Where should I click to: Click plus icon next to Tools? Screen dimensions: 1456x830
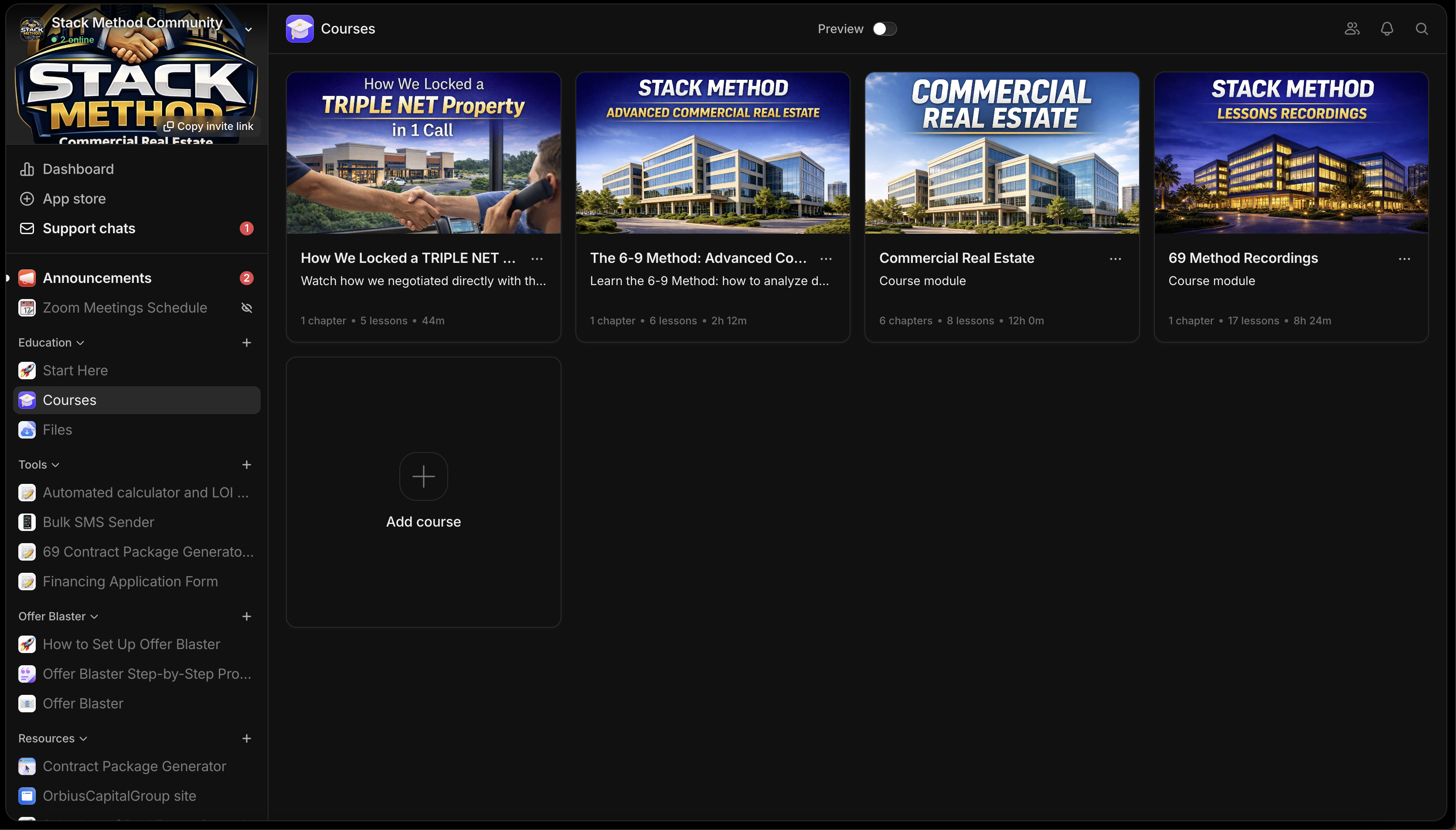[246, 465]
